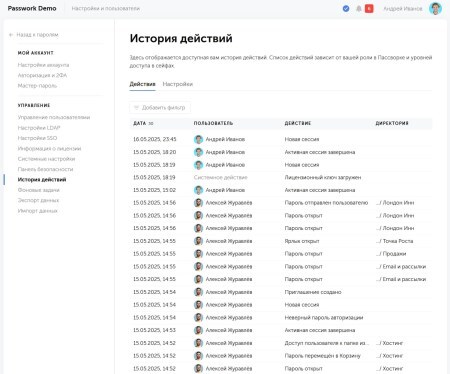Screen dimensions: 450x374
Task: Click the avatar in the 15.05.2025, 18:20 row
Action: [198, 152]
